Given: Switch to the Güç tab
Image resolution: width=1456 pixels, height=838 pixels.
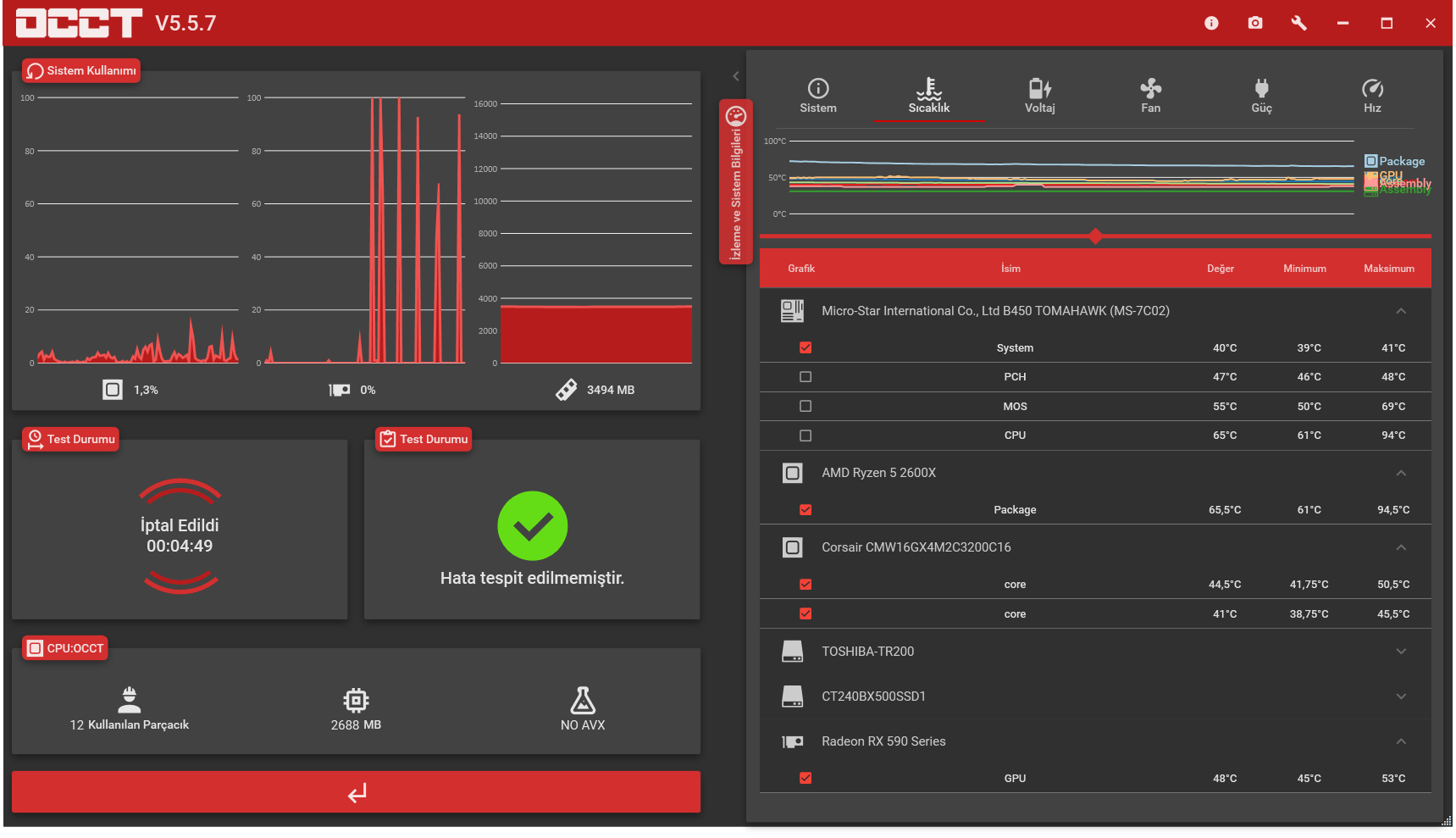Looking at the screenshot, I should tap(1262, 96).
